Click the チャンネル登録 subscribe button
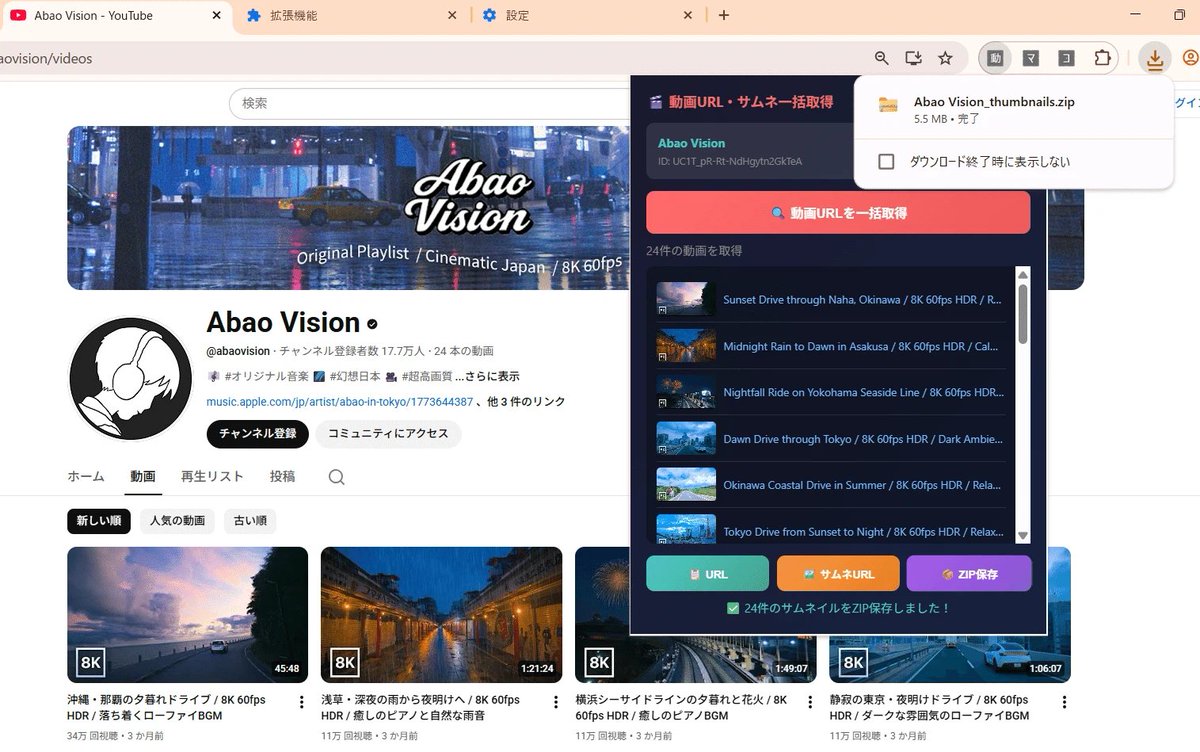This screenshot has height=752, width=1200. (258, 434)
